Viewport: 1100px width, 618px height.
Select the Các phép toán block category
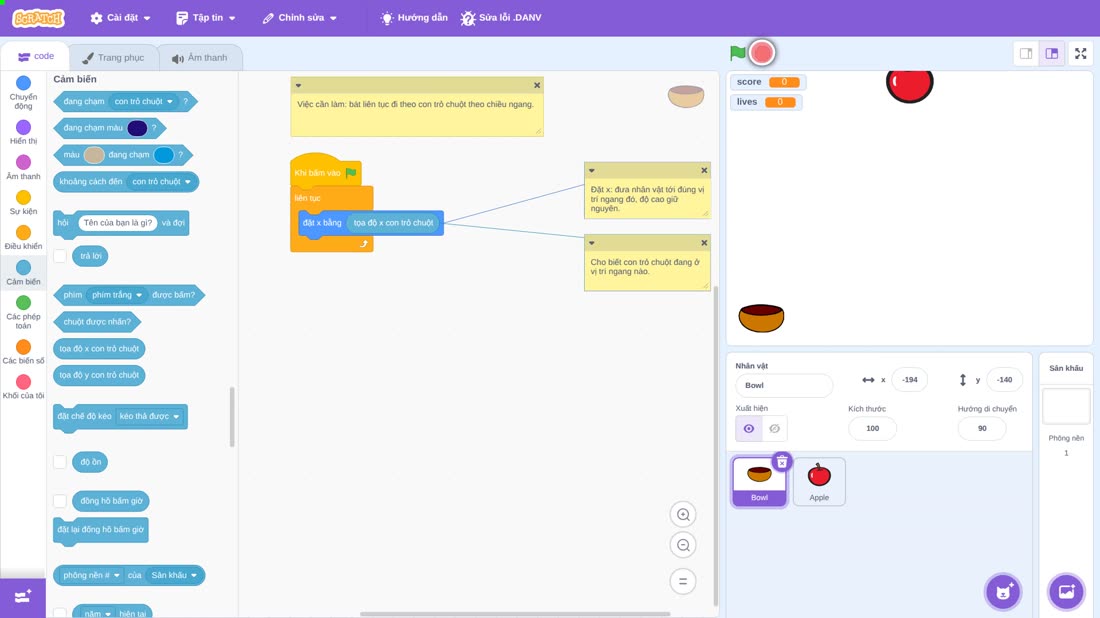23,312
